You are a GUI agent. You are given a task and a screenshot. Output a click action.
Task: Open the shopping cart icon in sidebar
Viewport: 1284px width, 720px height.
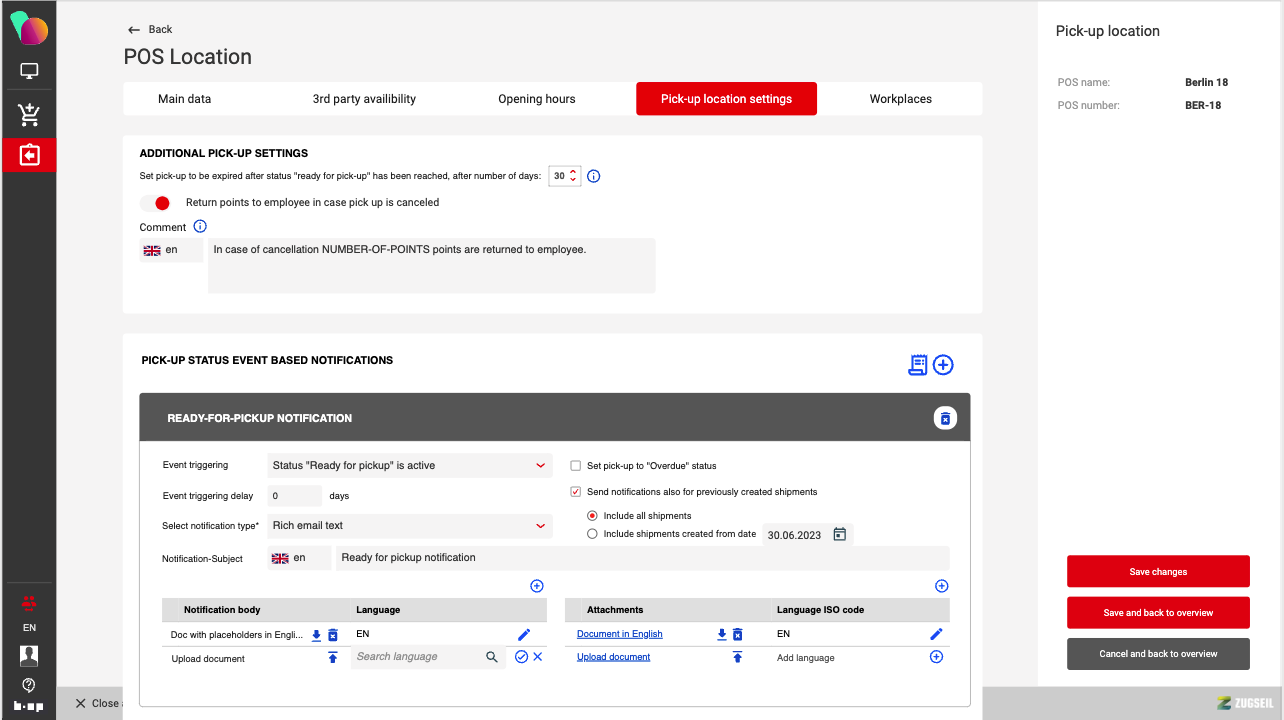[29, 115]
